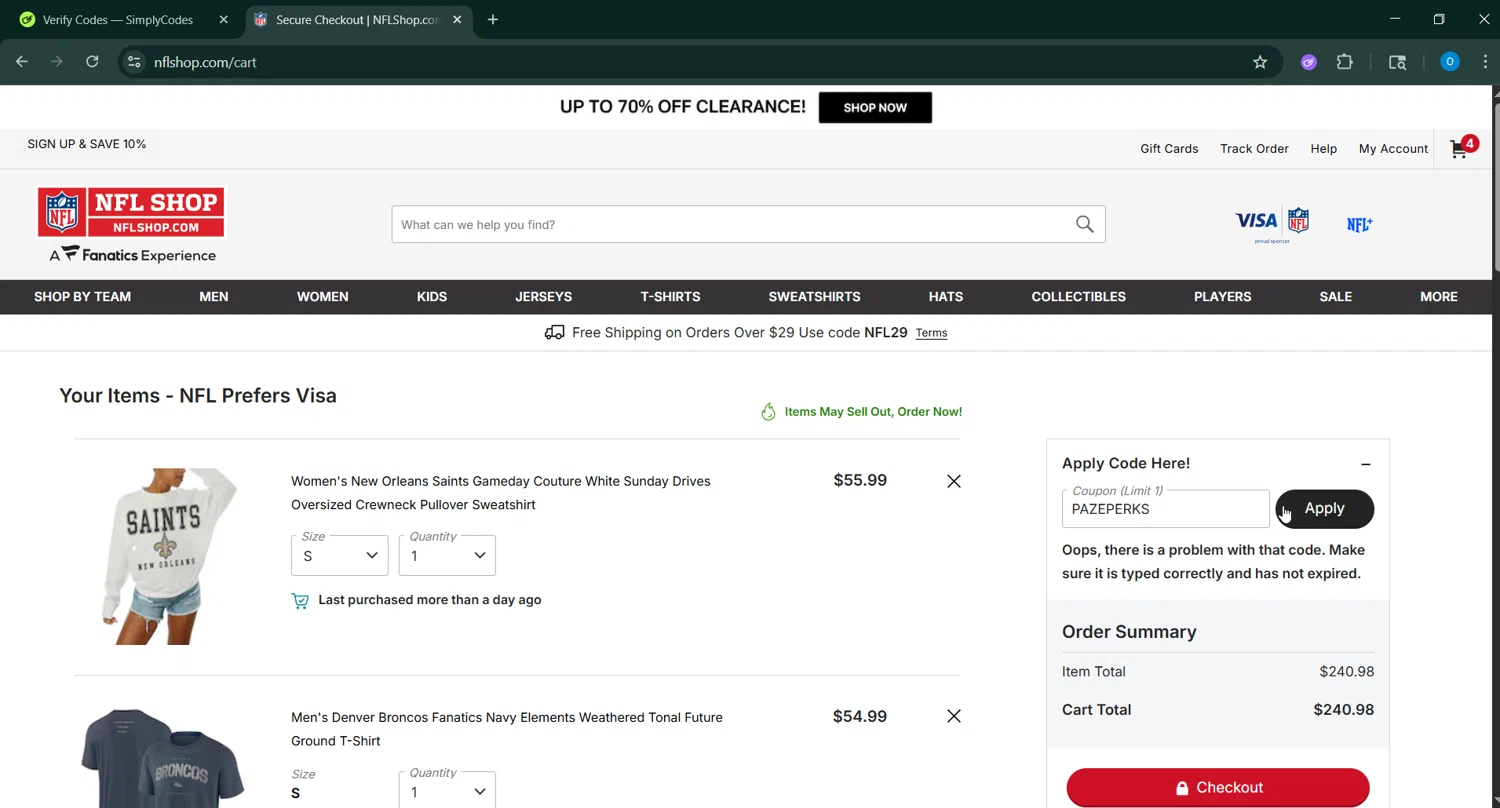Viewport: 1500px width, 808px height.
Task: Click the coupon field containing PAZEPERKS
Action: [1165, 508]
